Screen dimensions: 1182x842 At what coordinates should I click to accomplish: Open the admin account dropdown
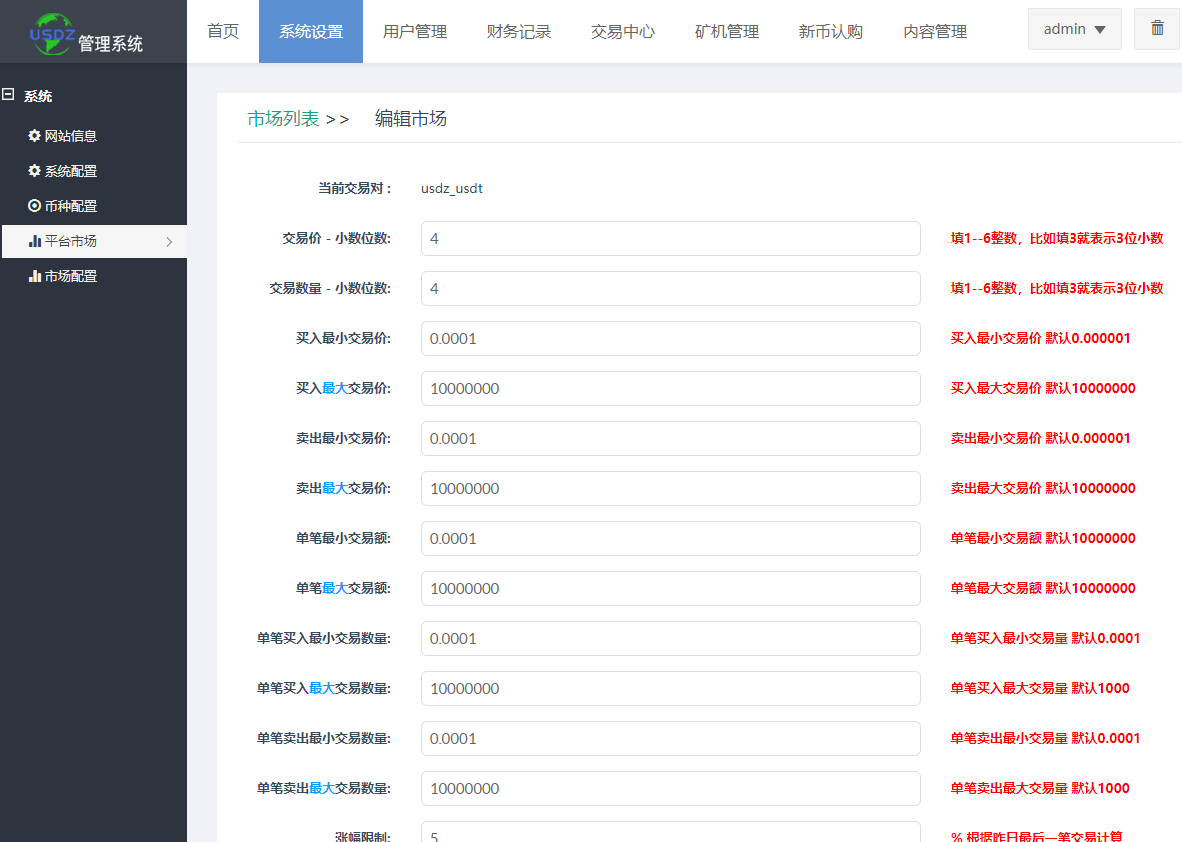tap(1074, 28)
